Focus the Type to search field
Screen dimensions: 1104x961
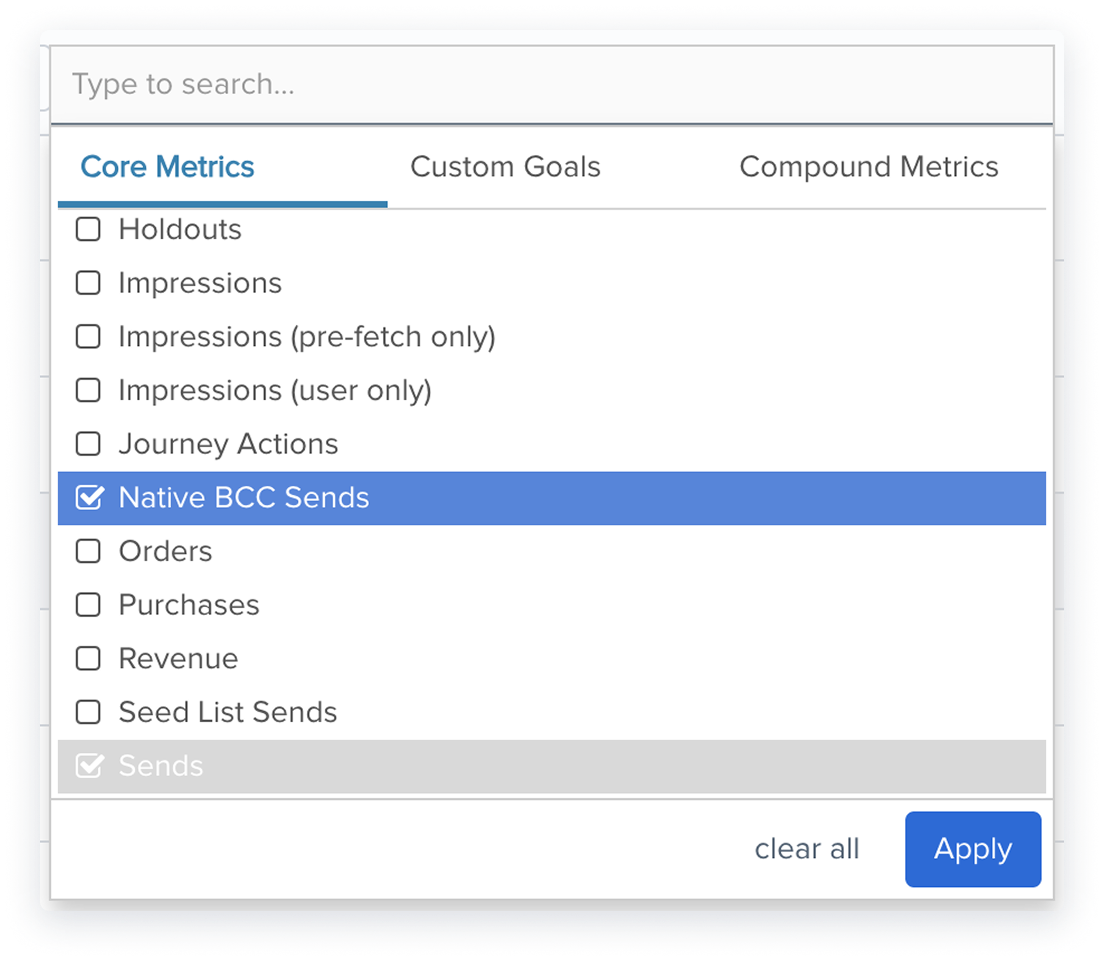point(552,84)
